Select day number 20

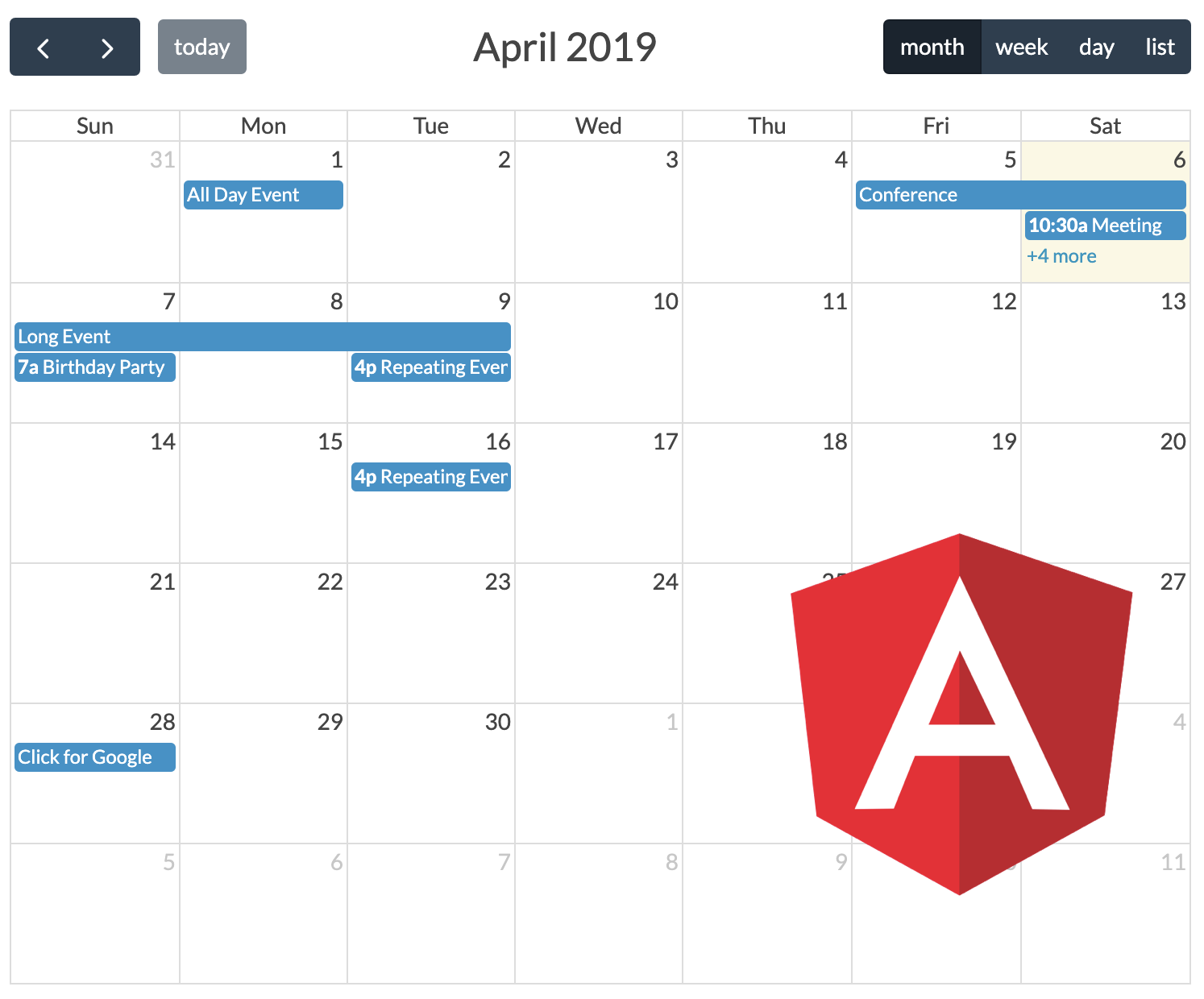(x=1173, y=441)
